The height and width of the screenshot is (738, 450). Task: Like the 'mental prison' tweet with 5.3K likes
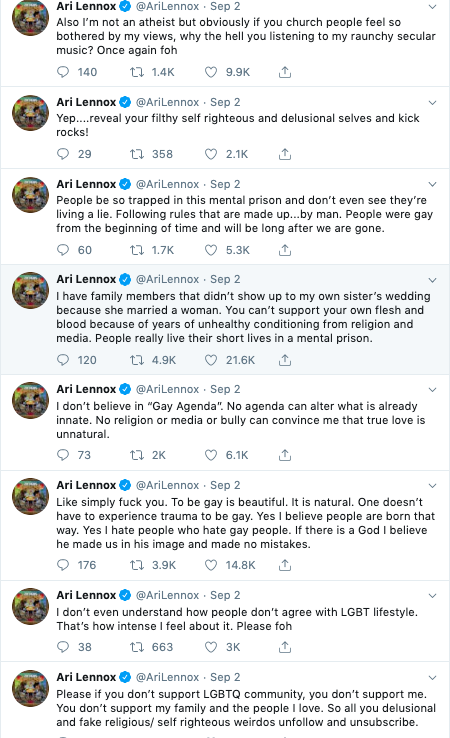(211, 250)
